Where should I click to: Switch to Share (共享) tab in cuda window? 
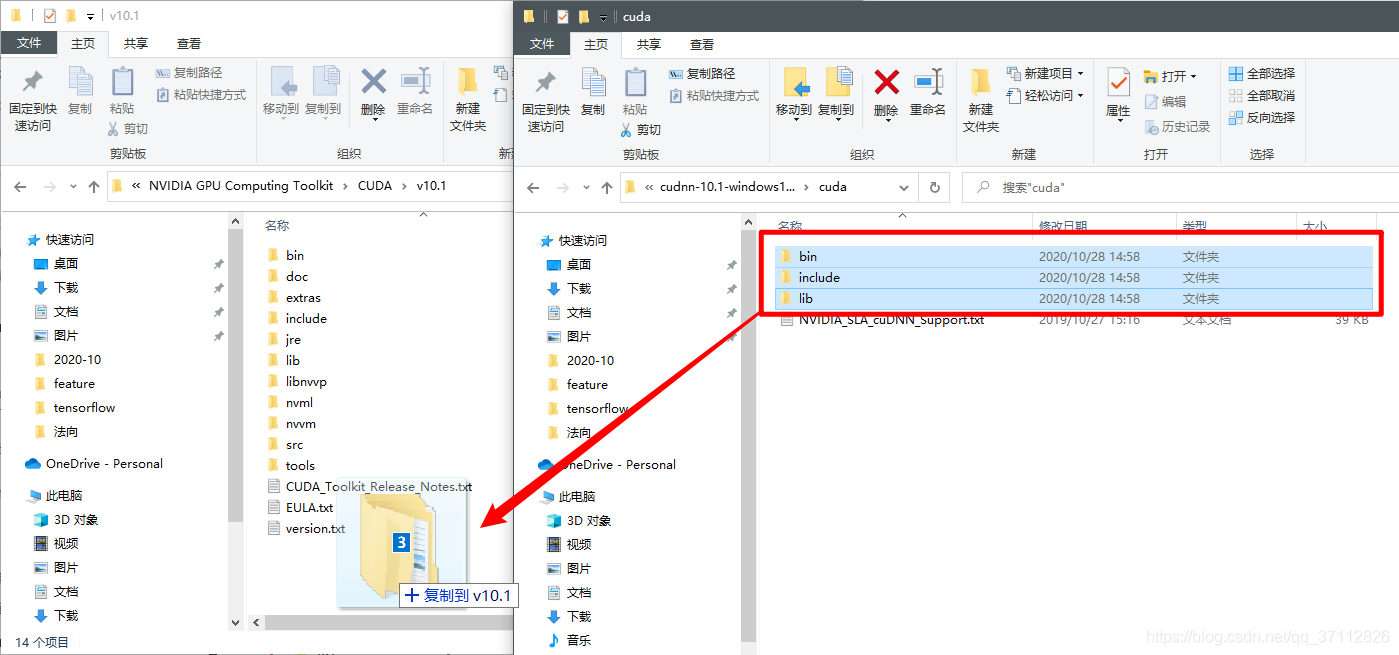tap(649, 44)
